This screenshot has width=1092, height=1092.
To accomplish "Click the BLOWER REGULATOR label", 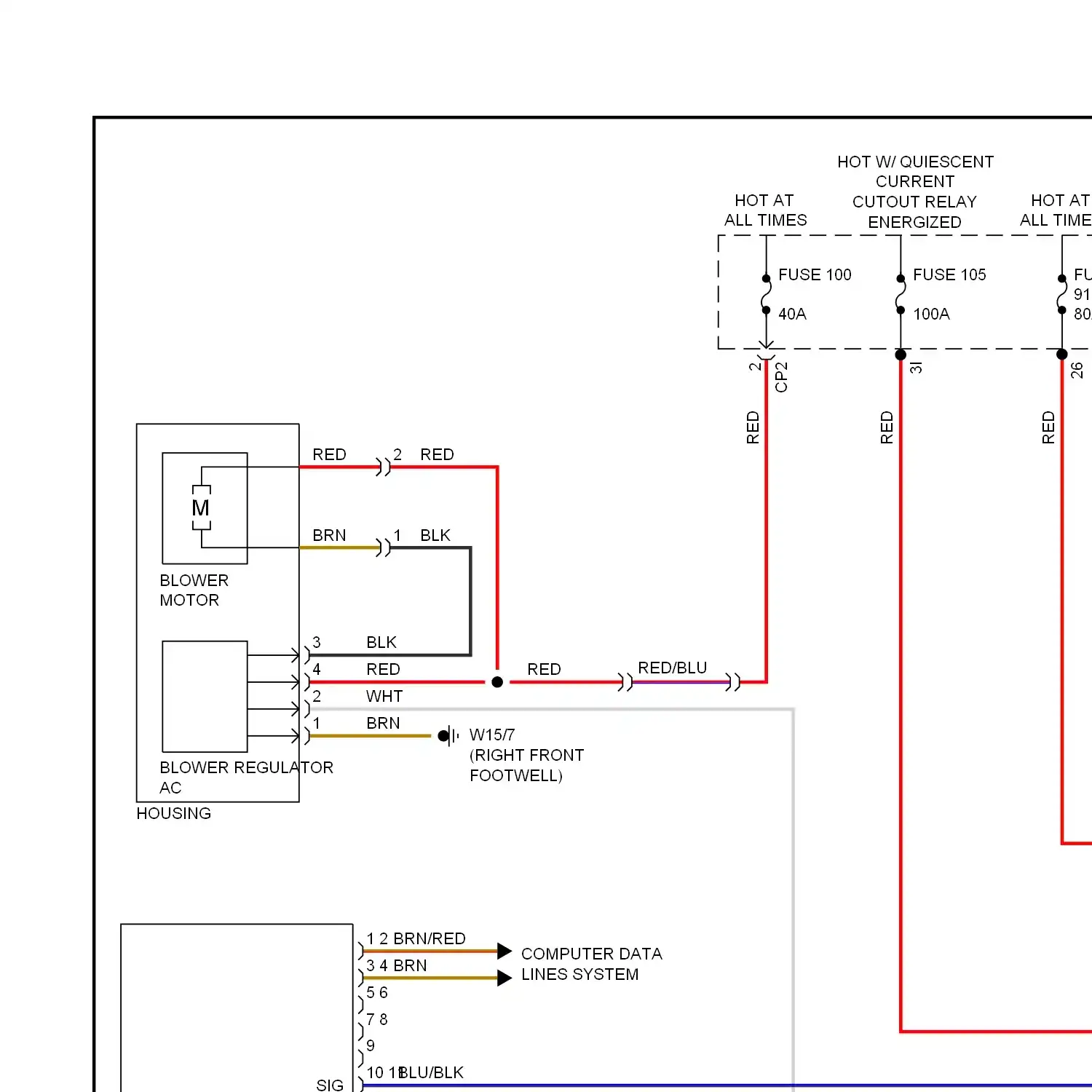I will (x=246, y=767).
